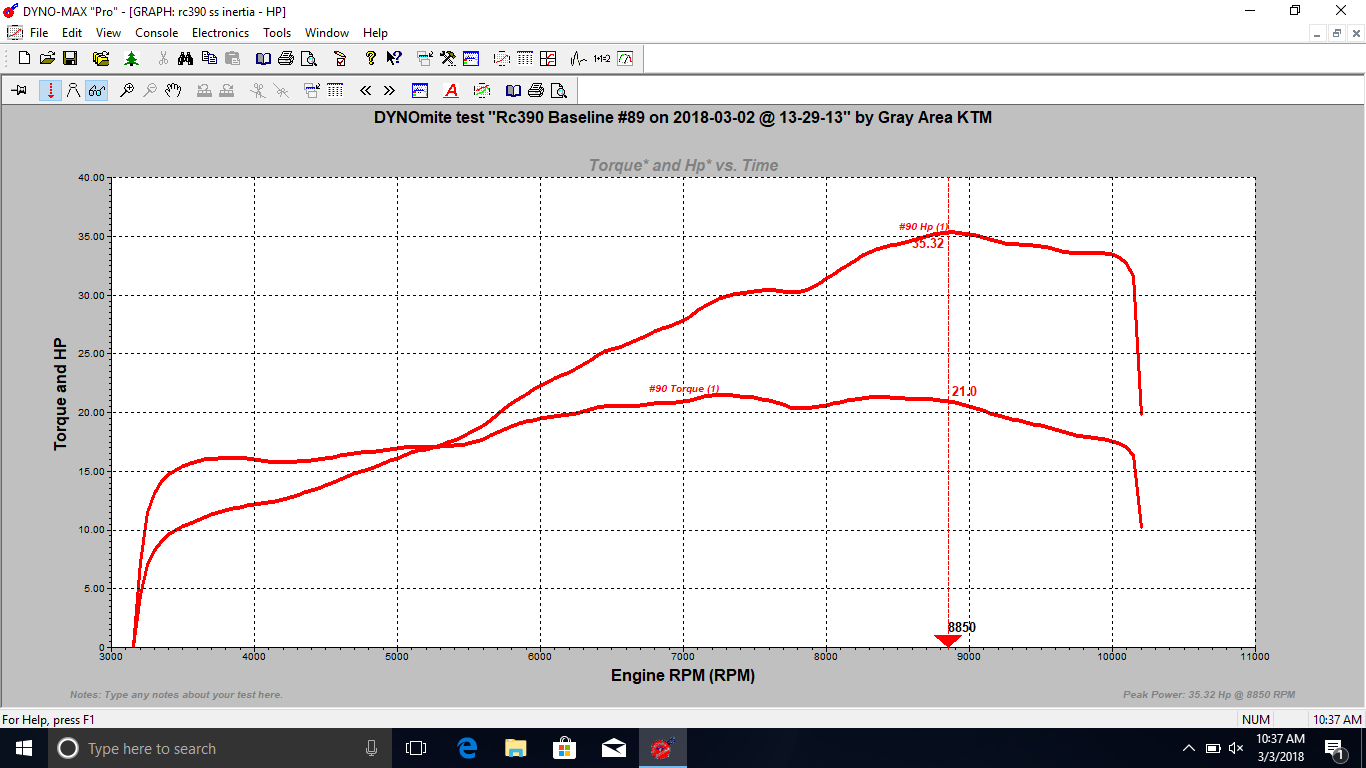The height and width of the screenshot is (768, 1366).
Task: Toggle the red vertical cursor line tool
Action: tap(50, 90)
